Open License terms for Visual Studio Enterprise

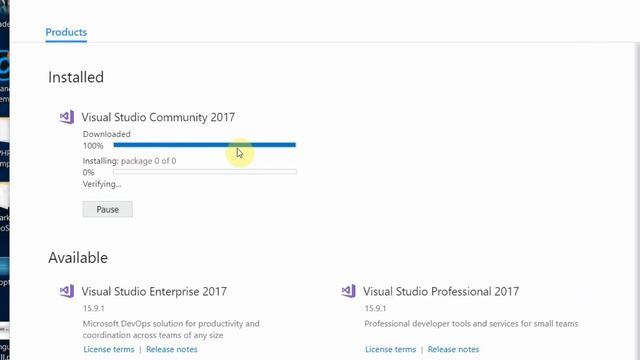(109, 349)
